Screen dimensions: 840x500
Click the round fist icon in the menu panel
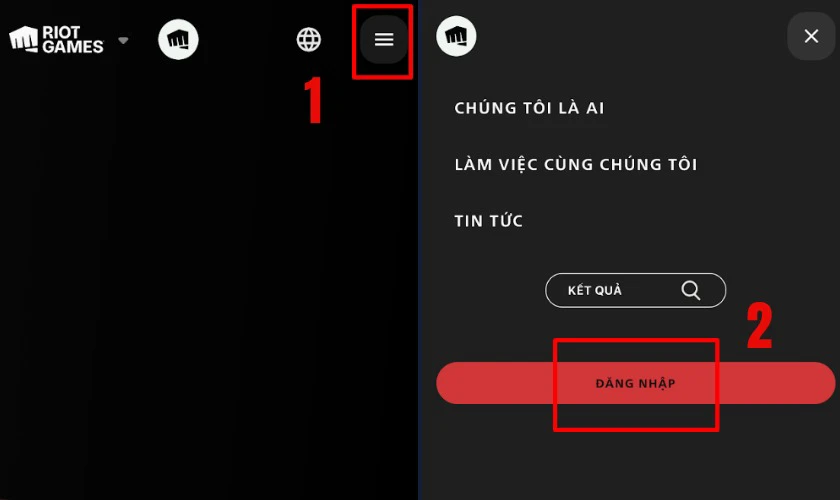pyautogui.click(x=456, y=36)
